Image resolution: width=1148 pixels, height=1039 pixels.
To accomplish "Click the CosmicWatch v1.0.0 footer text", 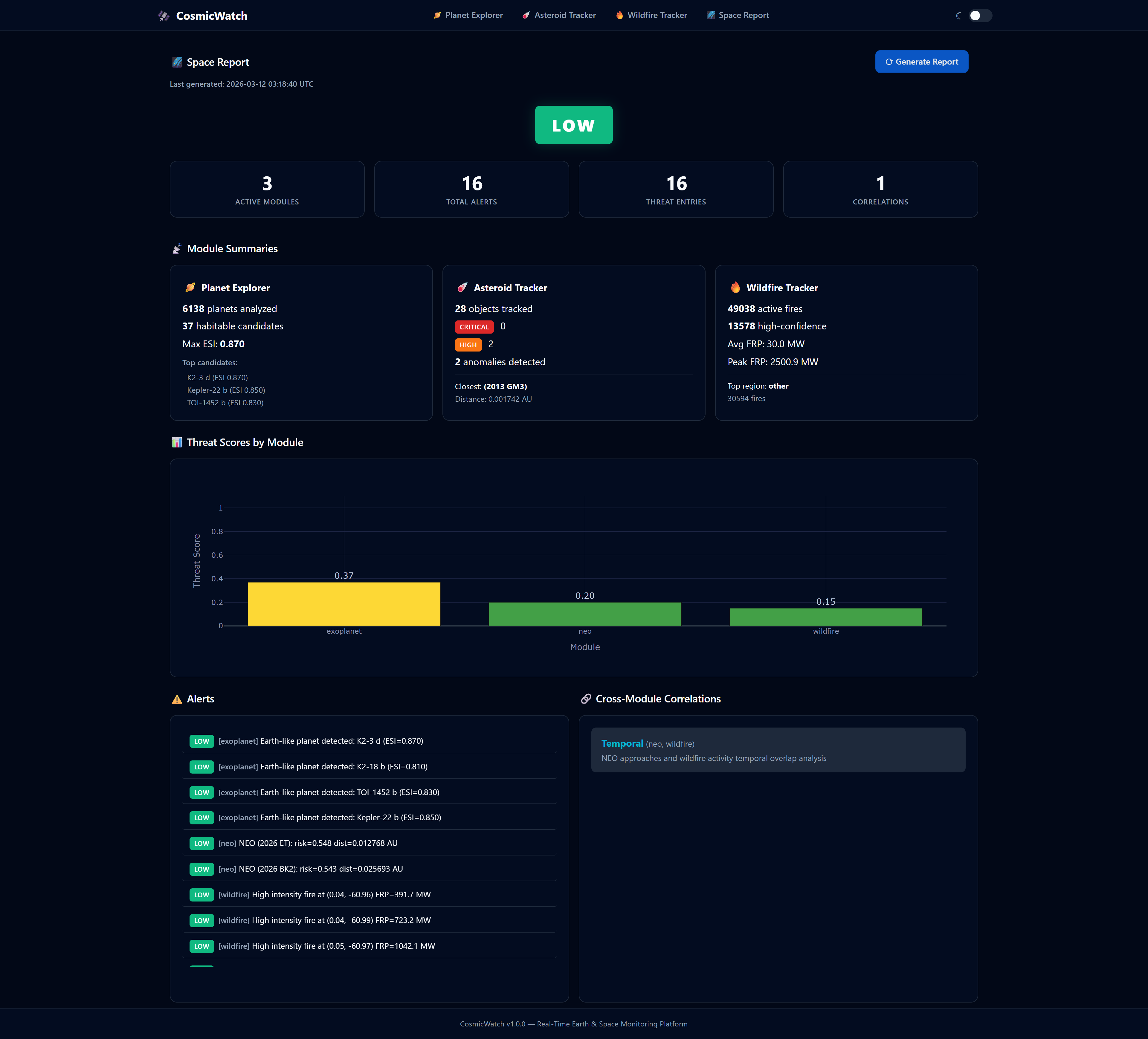I will coord(573,1024).
